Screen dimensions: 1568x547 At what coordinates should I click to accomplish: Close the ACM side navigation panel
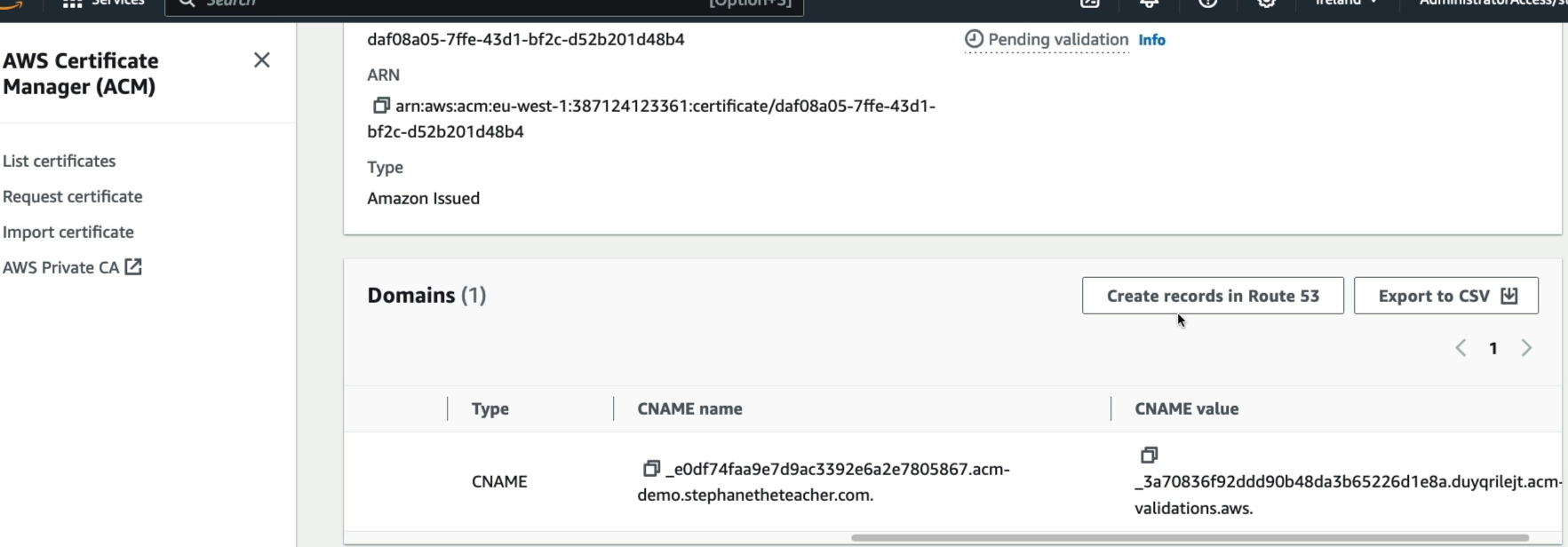pos(261,59)
